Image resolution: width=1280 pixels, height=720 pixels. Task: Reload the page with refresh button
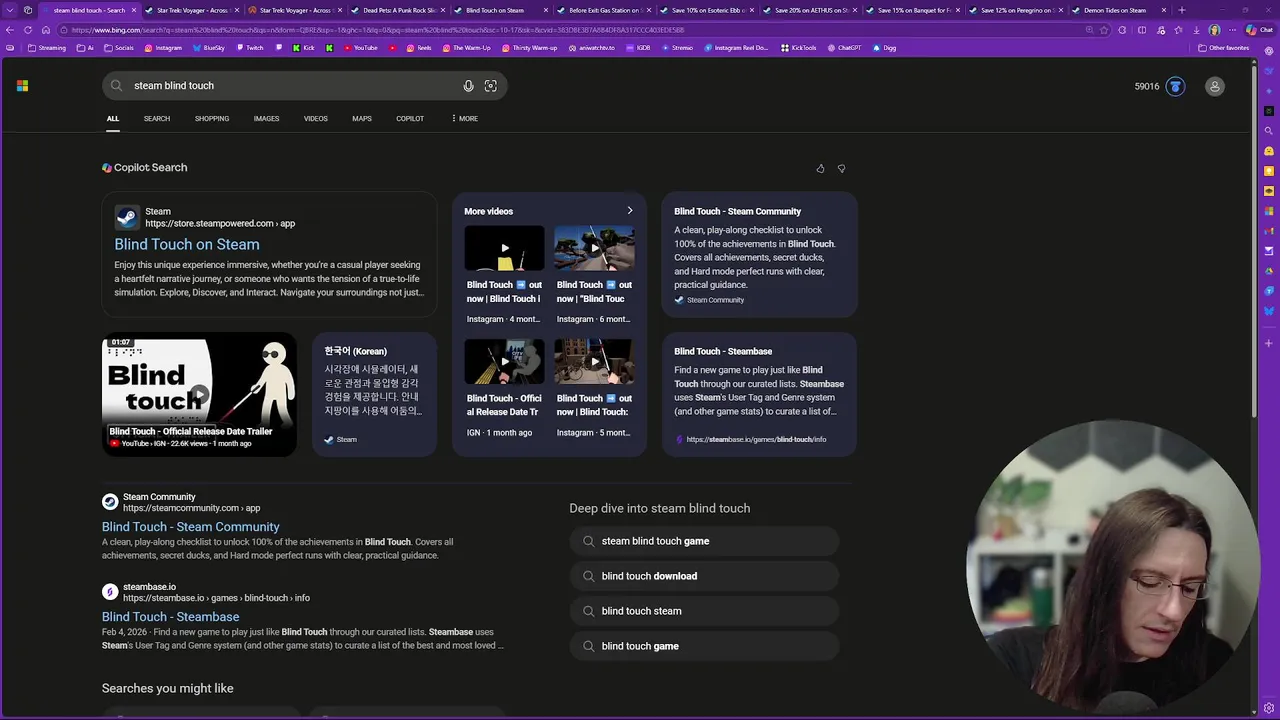coord(27,30)
